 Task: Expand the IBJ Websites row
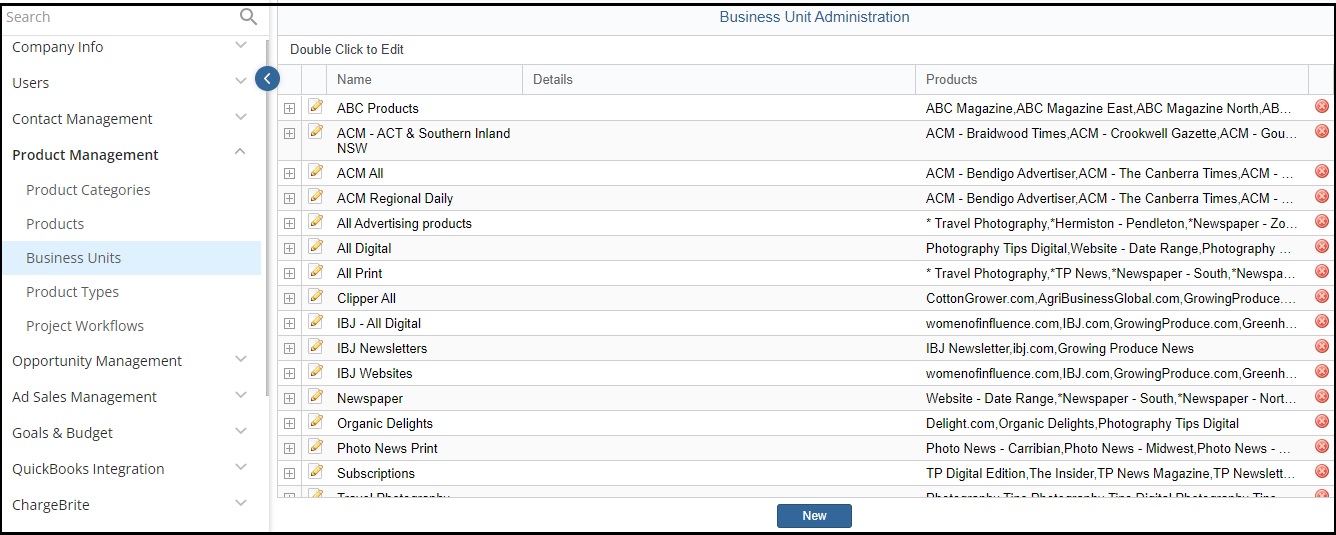point(289,373)
